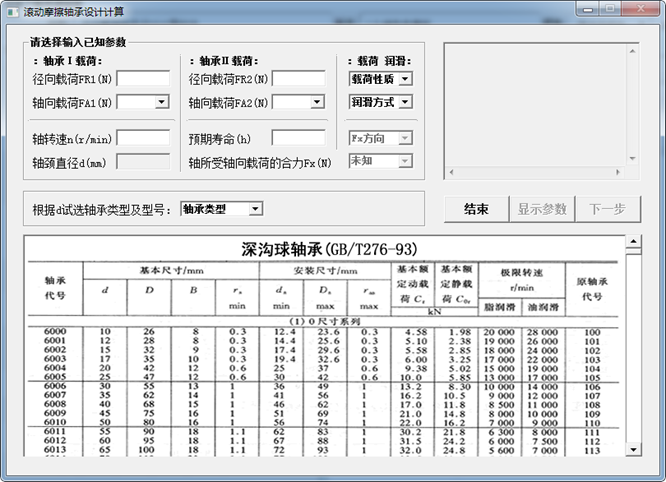Click the (1) 0 尺寸系列 row label

point(325,321)
